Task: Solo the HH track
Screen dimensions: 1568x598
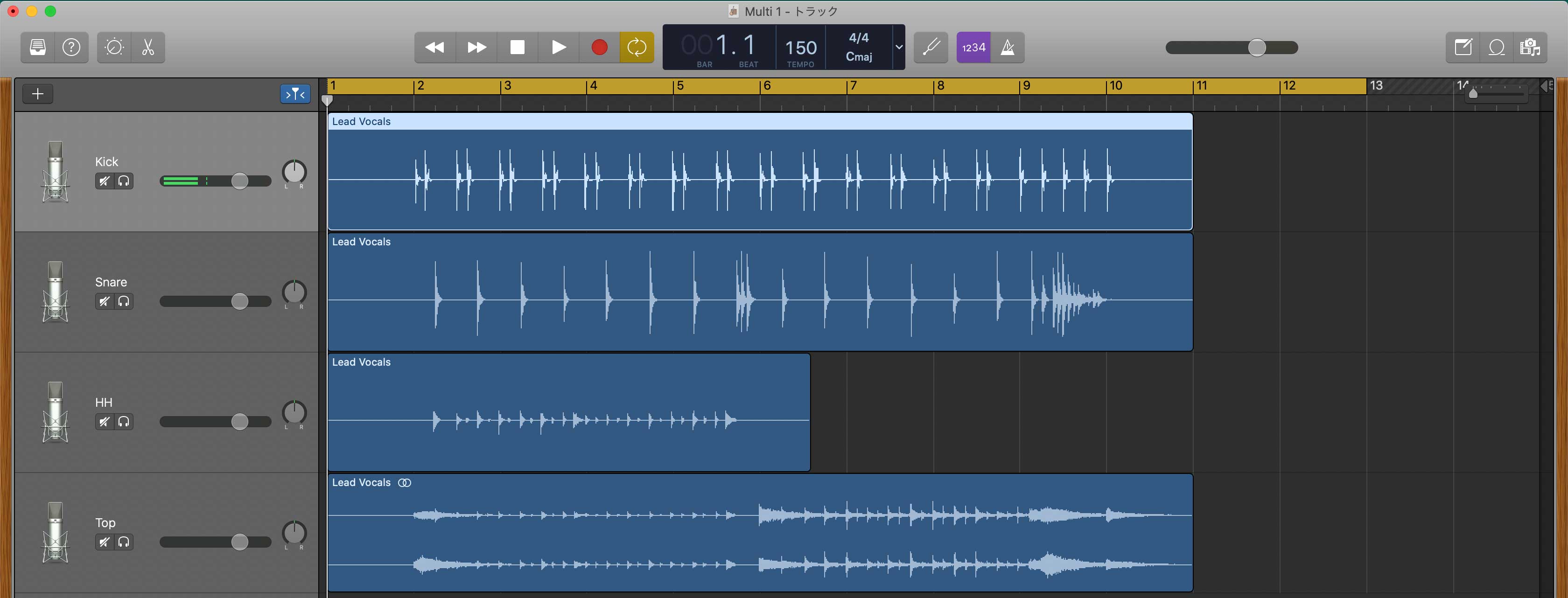Action: tap(124, 422)
